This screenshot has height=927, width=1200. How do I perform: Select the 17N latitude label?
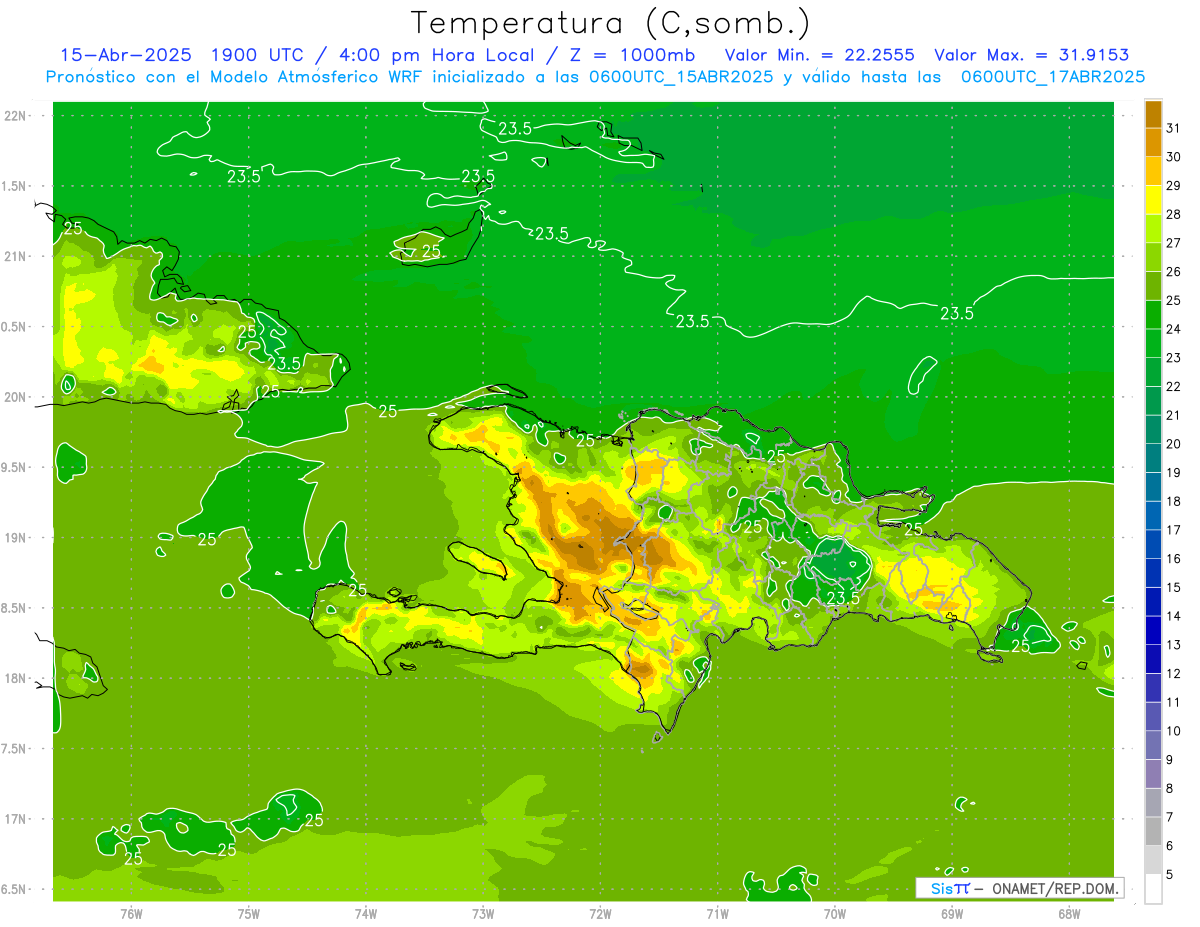click(x=14, y=819)
